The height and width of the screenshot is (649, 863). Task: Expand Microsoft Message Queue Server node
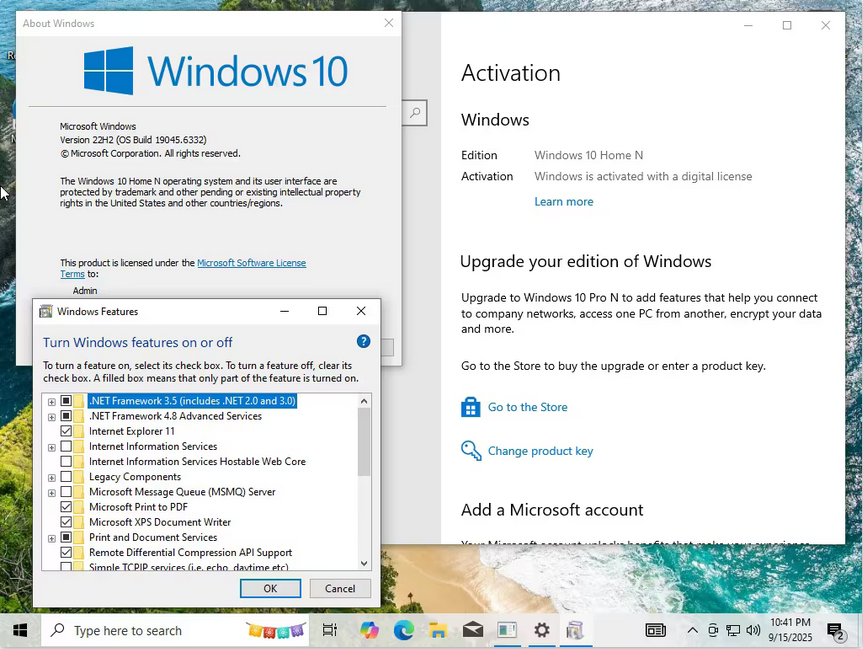pyautogui.click(x=52, y=493)
